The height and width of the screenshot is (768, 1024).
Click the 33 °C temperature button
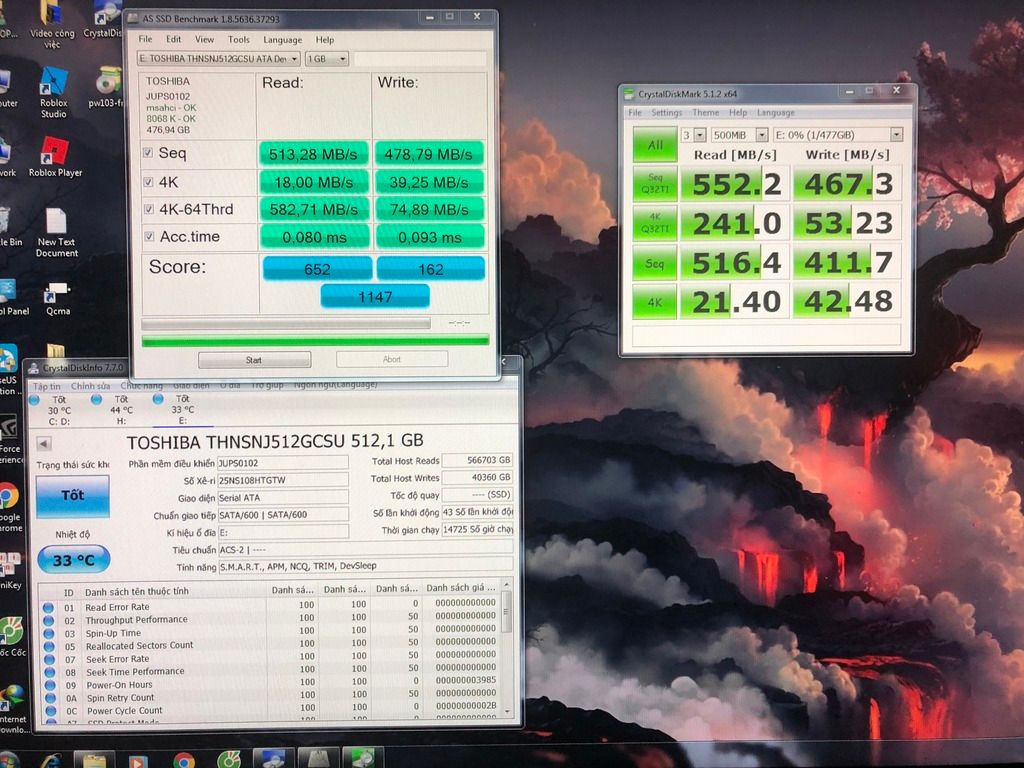[74, 560]
